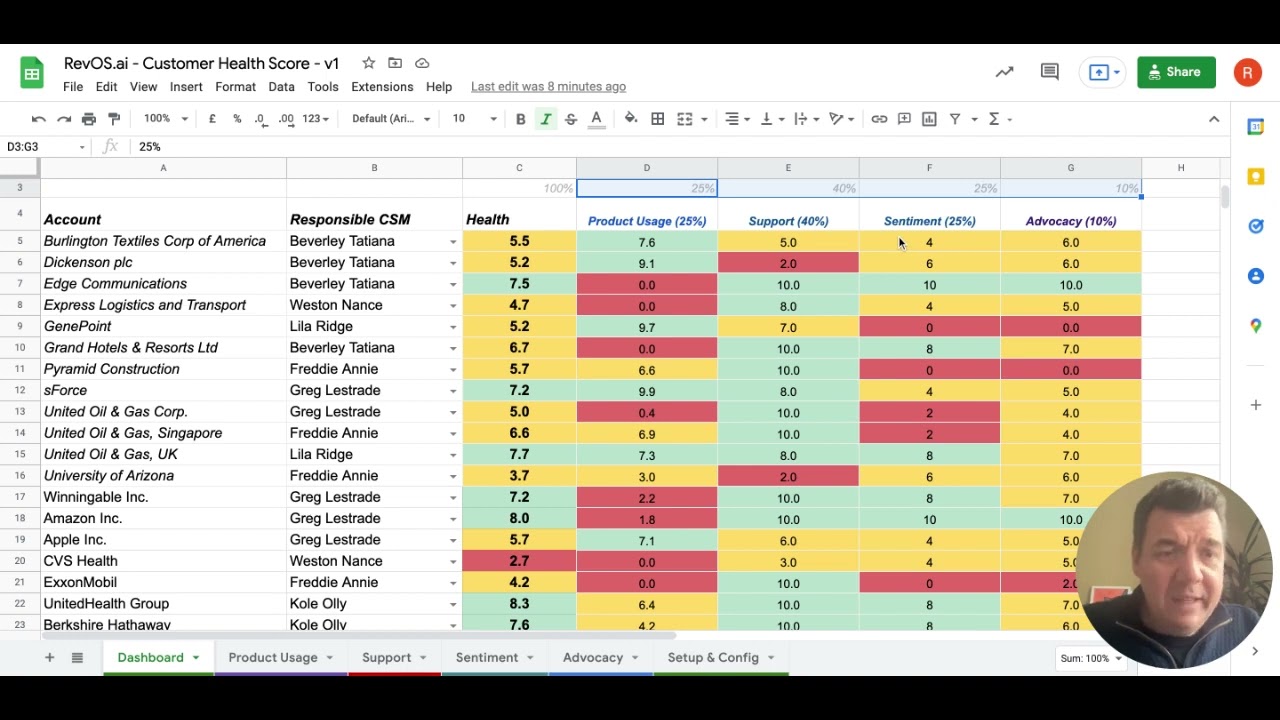1280x720 pixels.
Task: Click the Print icon
Action: [89, 119]
